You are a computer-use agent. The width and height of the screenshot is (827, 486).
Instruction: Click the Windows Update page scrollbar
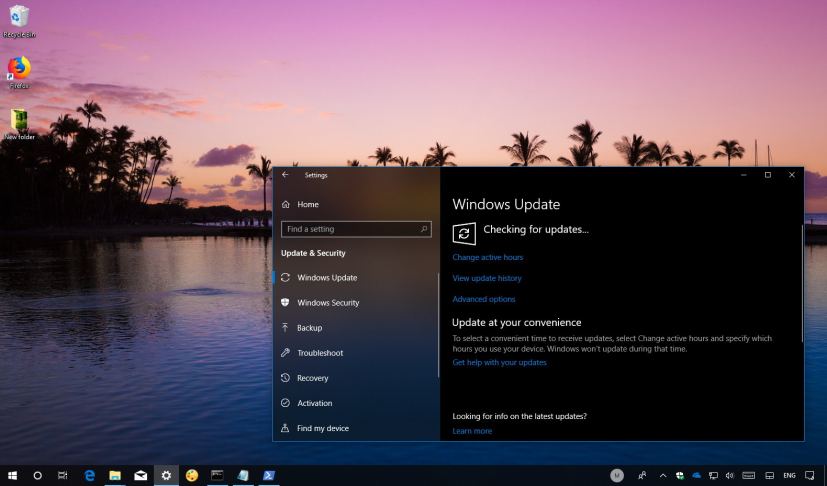(x=802, y=283)
